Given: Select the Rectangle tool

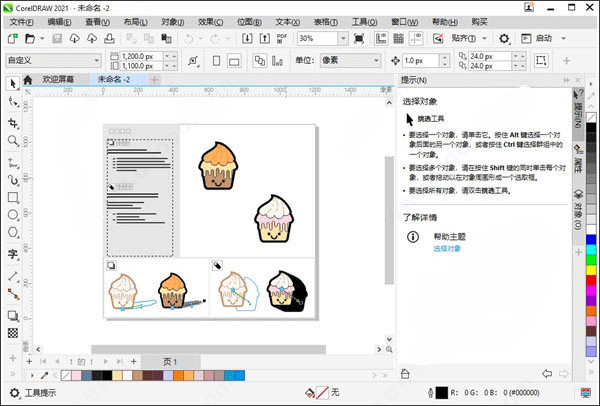Looking at the screenshot, I should (x=13, y=197).
